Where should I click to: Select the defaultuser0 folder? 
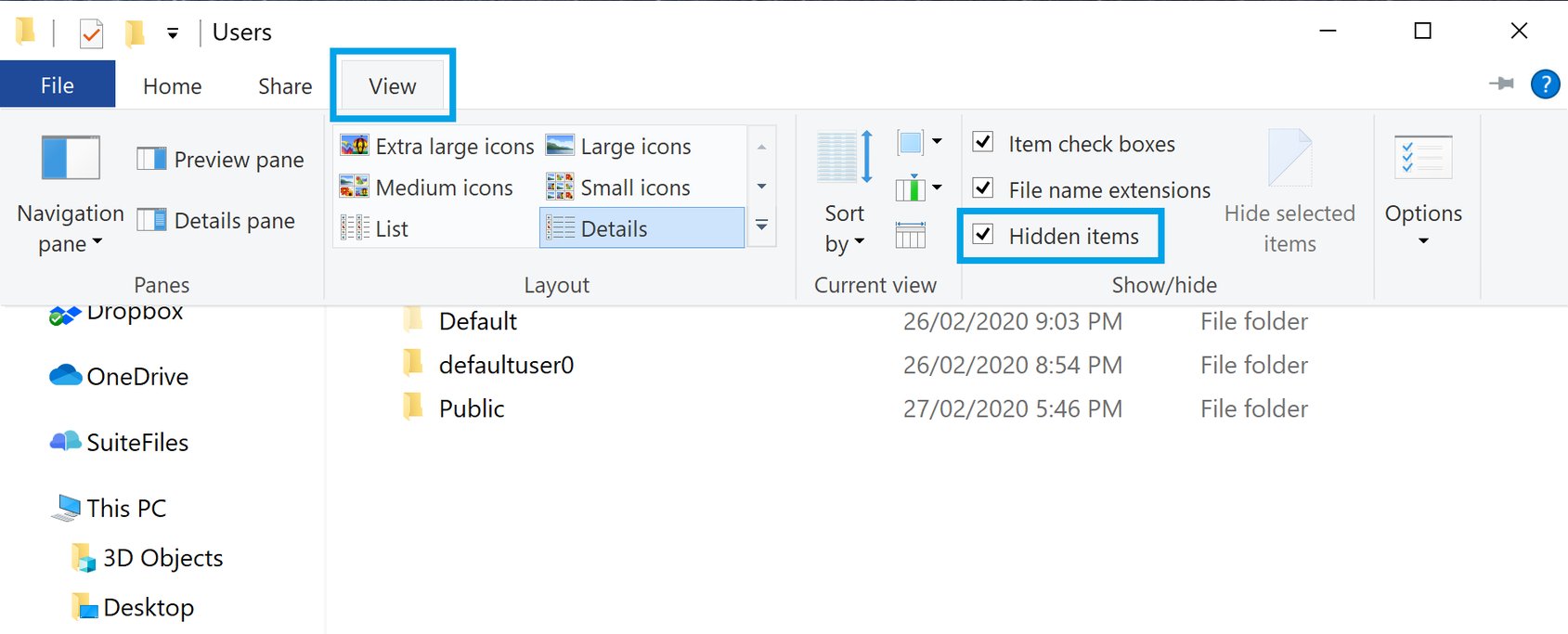coord(506,365)
